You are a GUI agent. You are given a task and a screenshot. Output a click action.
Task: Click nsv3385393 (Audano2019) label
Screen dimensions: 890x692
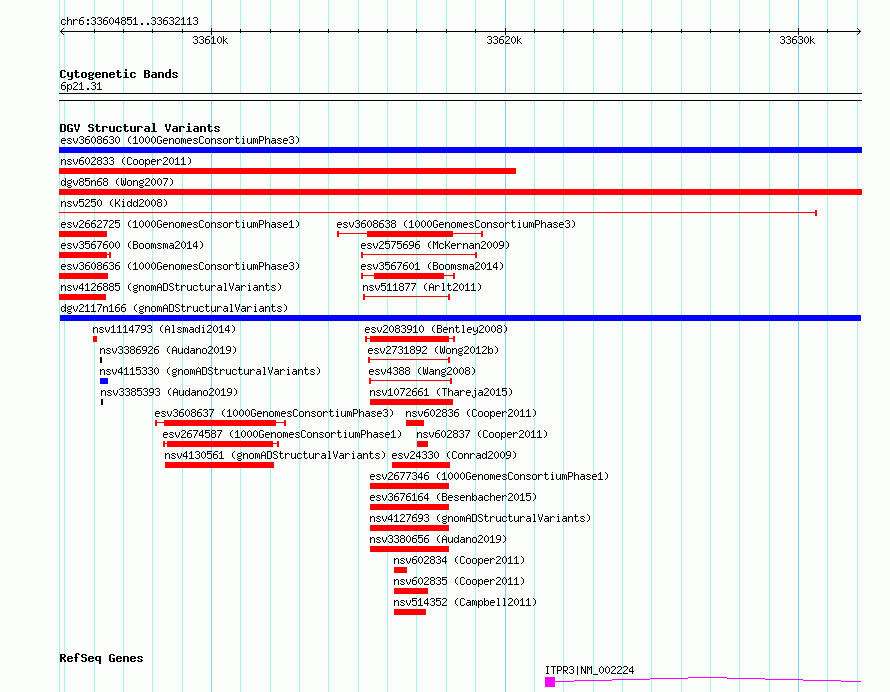[x=169, y=392]
